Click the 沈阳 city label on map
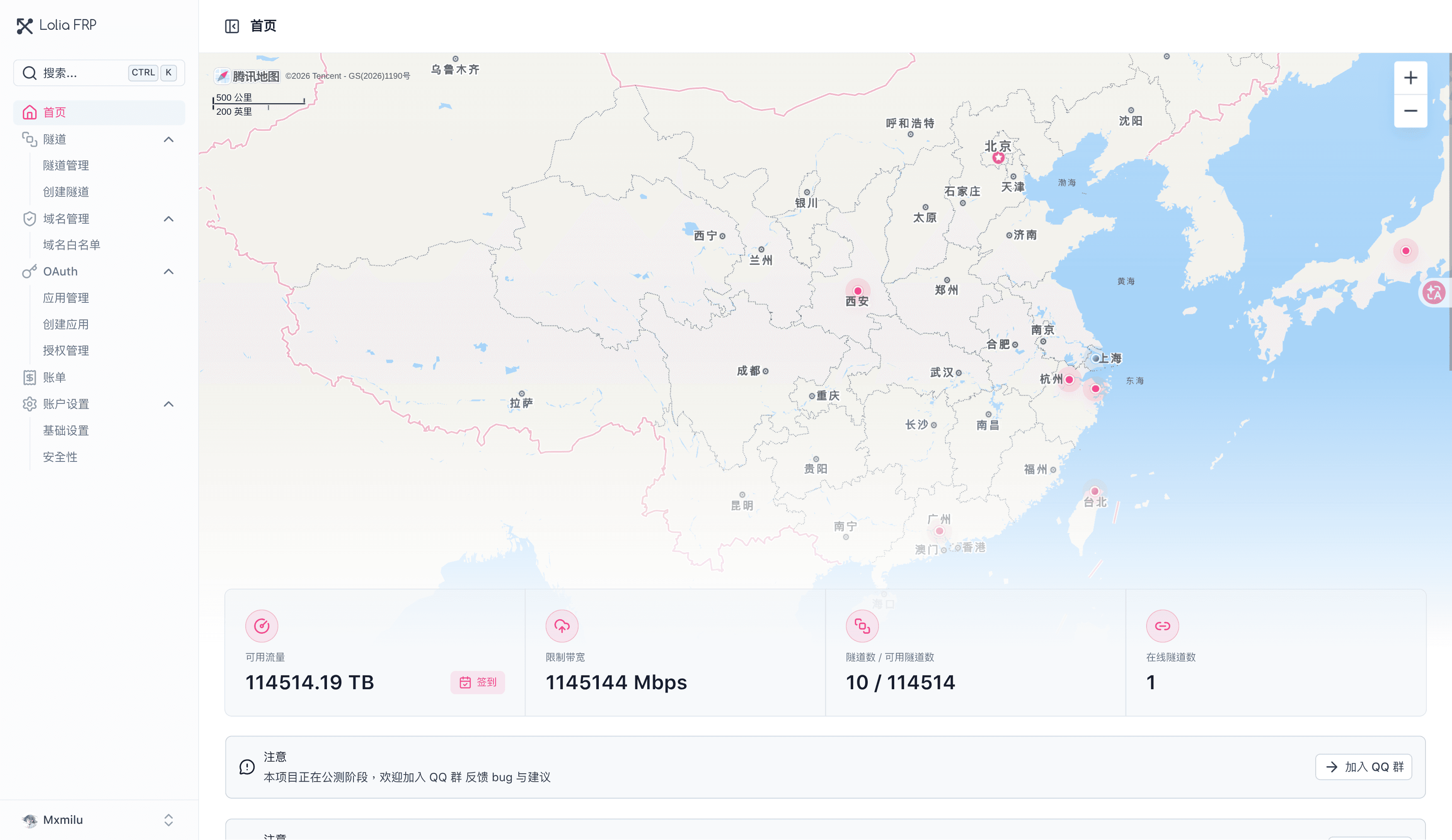The height and width of the screenshot is (840, 1452). pos(1130,121)
